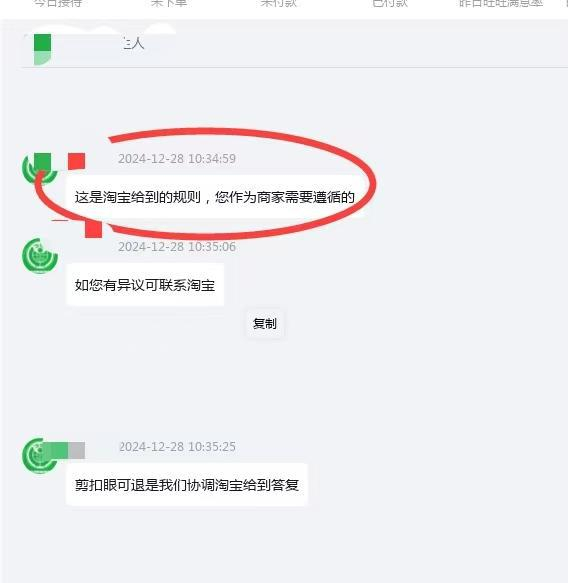The image size is (568, 583).
Task: Click the contact name ending in 人 in the header
Action: pyautogui.click(x=133, y=44)
